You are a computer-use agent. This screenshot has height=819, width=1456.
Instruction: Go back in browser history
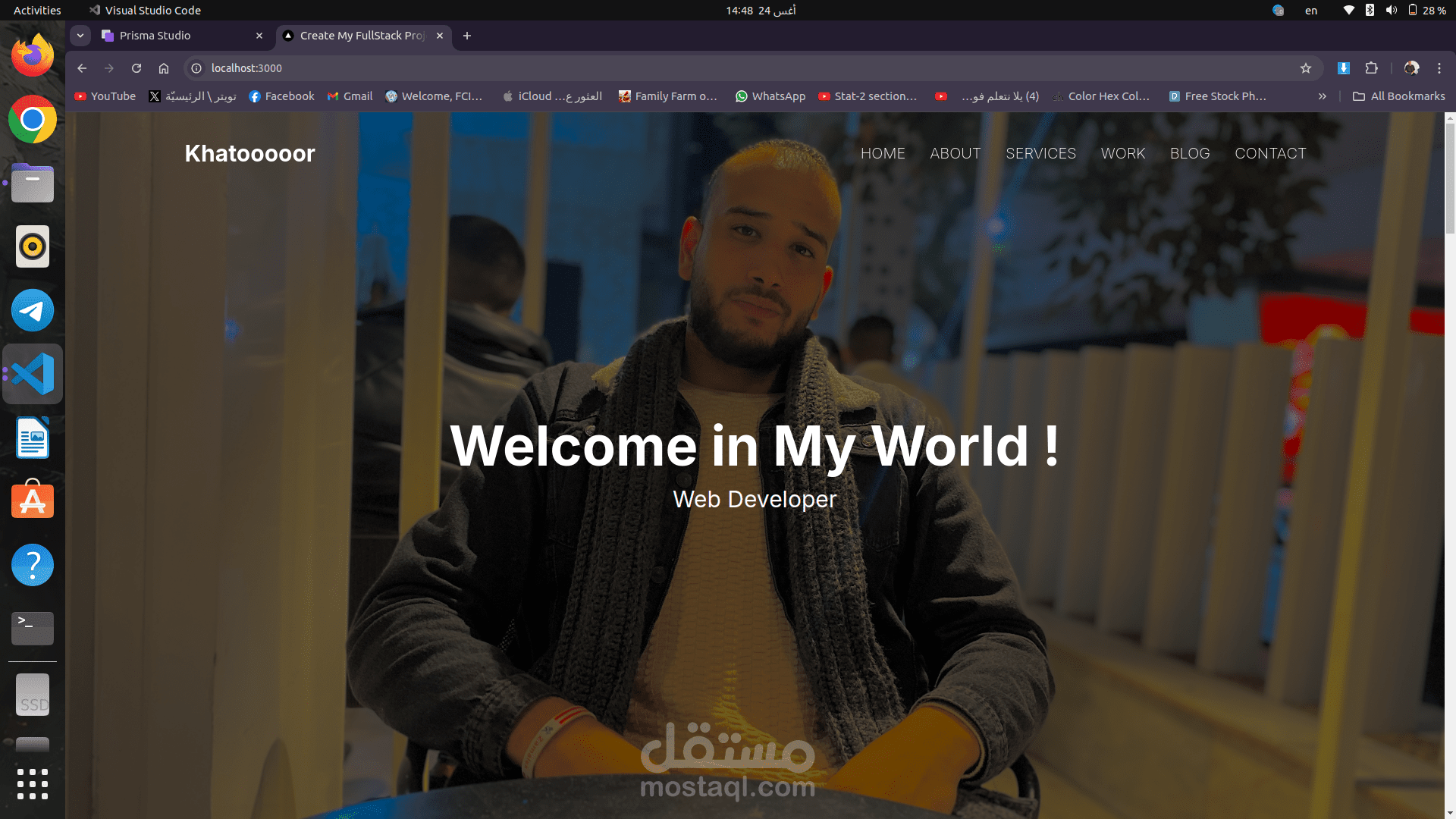(82, 68)
